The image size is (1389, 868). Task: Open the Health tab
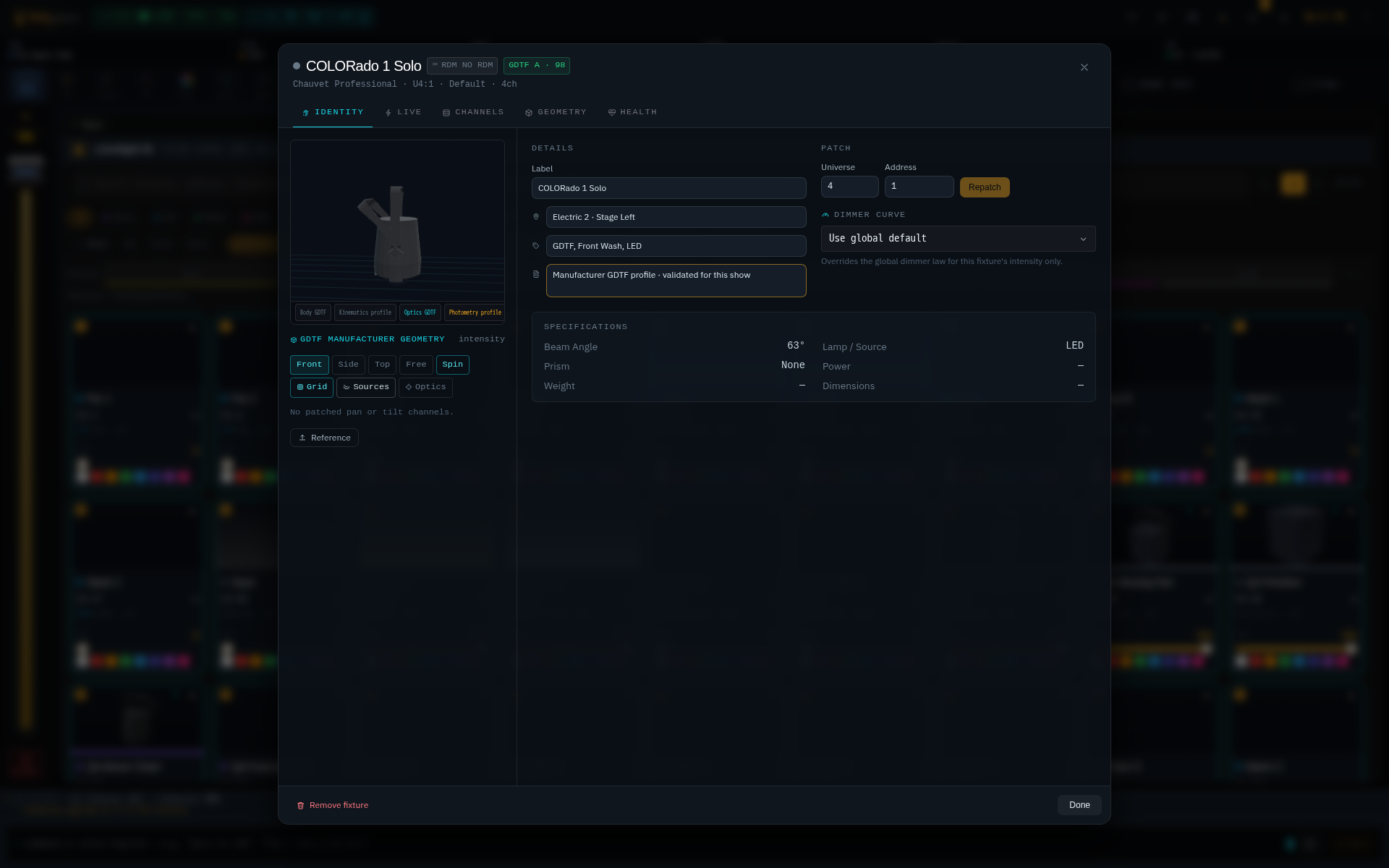632,112
